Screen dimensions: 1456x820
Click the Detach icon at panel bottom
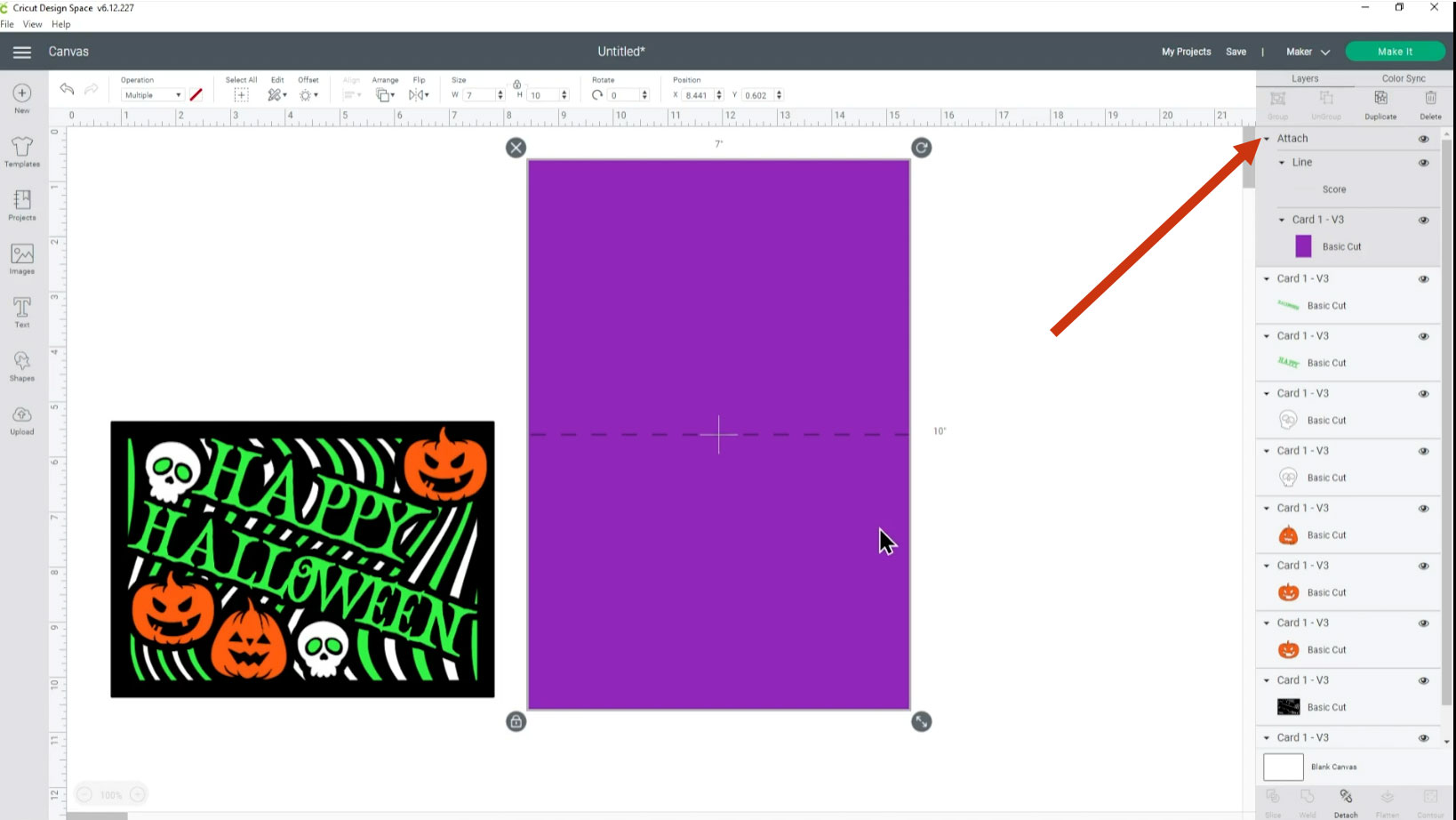pyautogui.click(x=1346, y=802)
